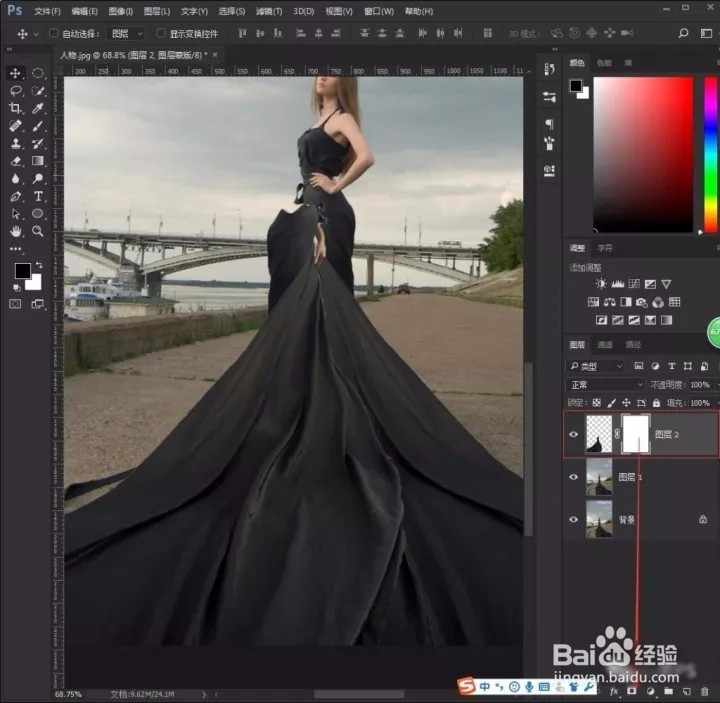This screenshot has width=720, height=703.
Task: Open the 窗口(W) menu
Action: (x=379, y=11)
